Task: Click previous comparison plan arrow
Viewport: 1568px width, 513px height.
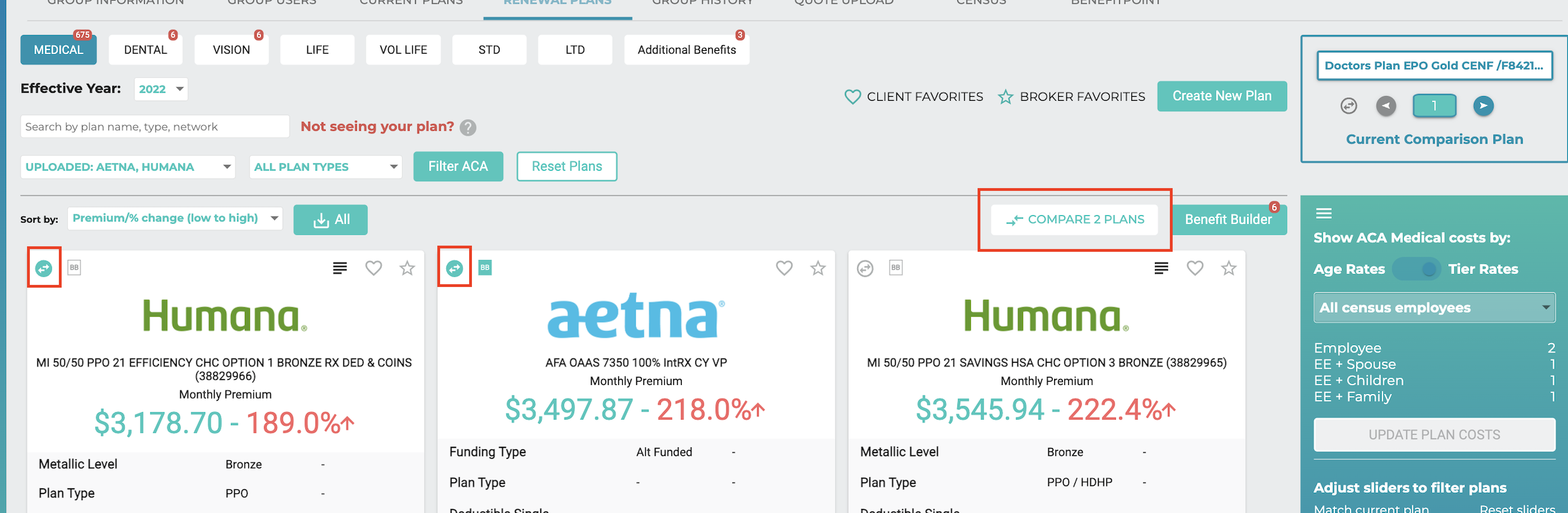Action: point(1386,106)
